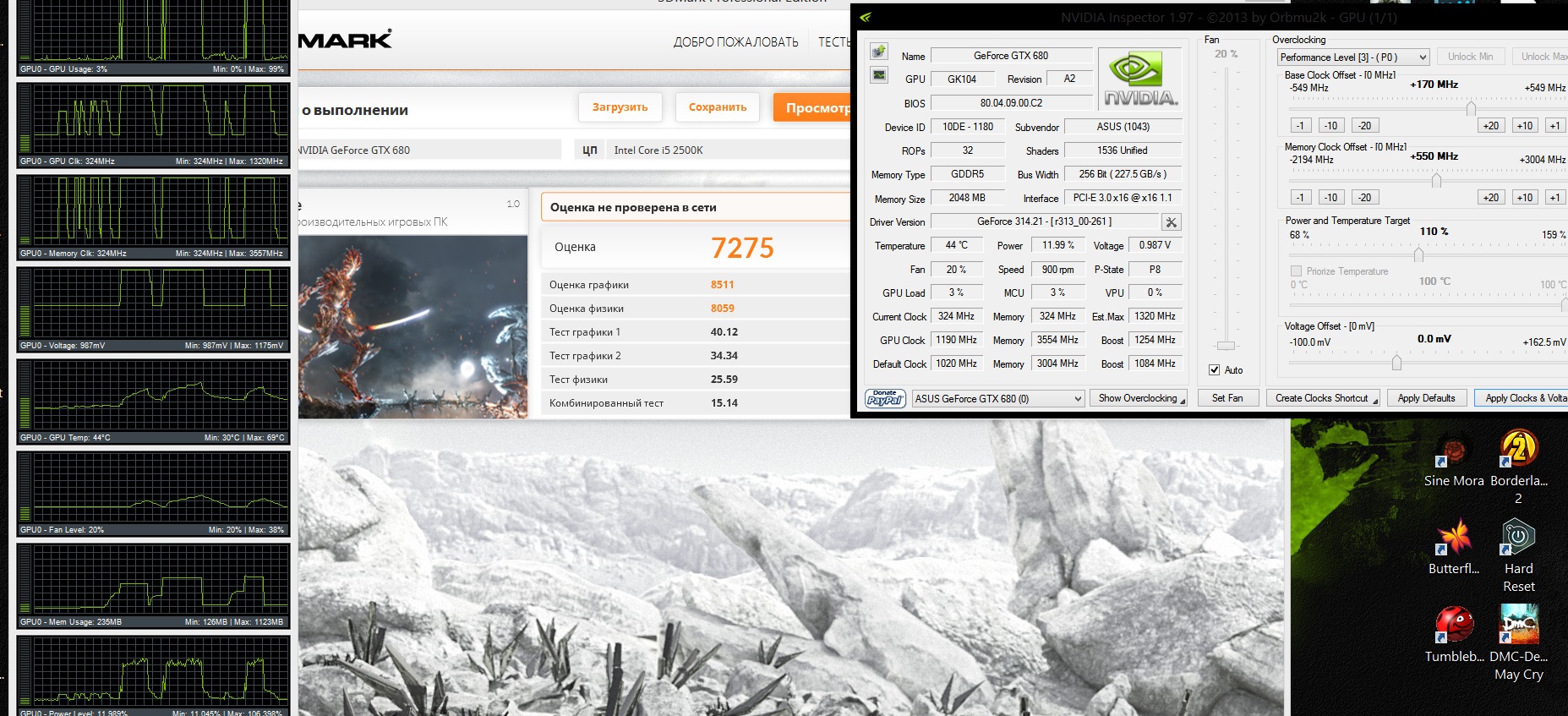Click the Set Fan button

click(1227, 398)
